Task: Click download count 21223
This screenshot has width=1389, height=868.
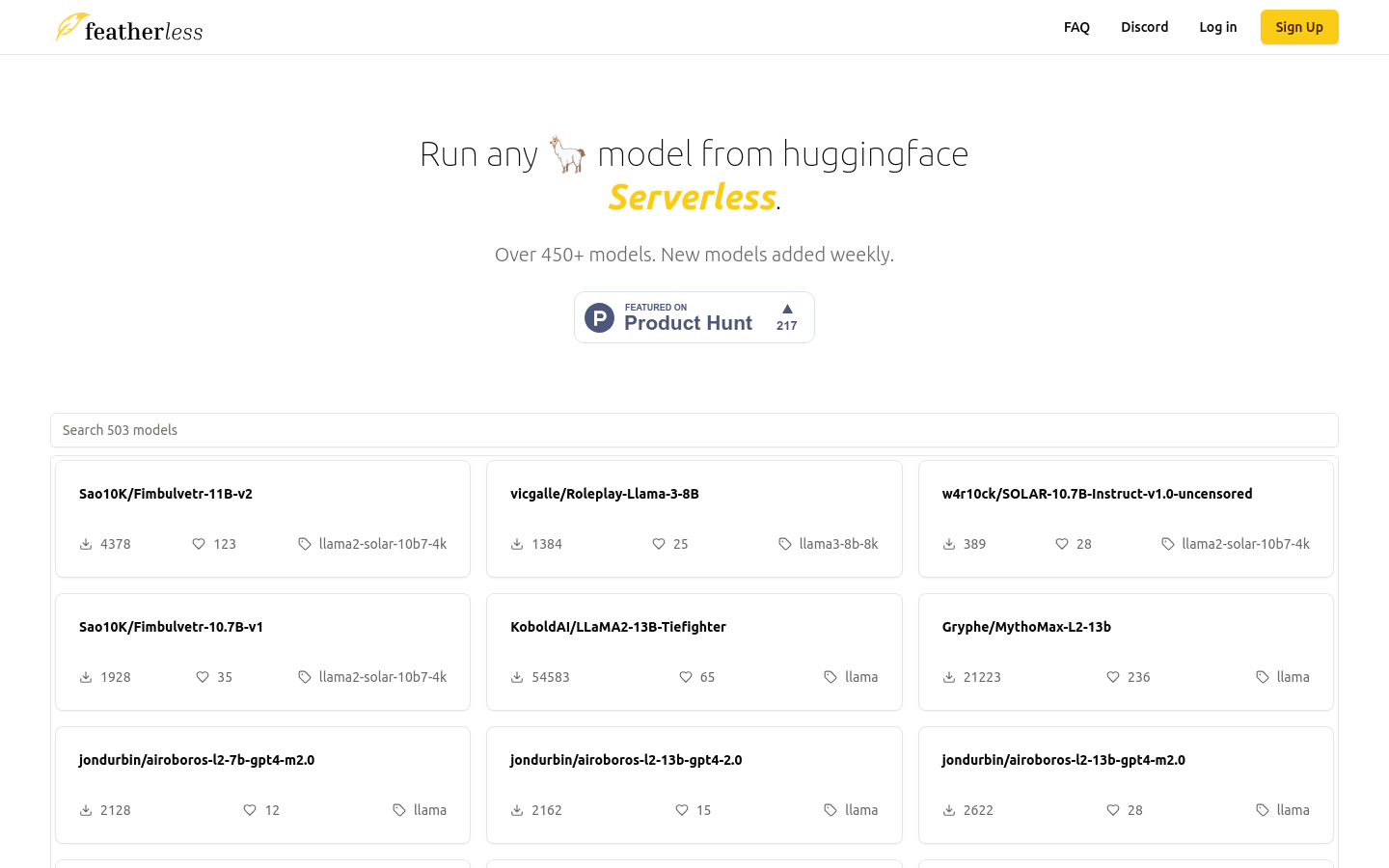Action: pyautogui.click(x=982, y=677)
